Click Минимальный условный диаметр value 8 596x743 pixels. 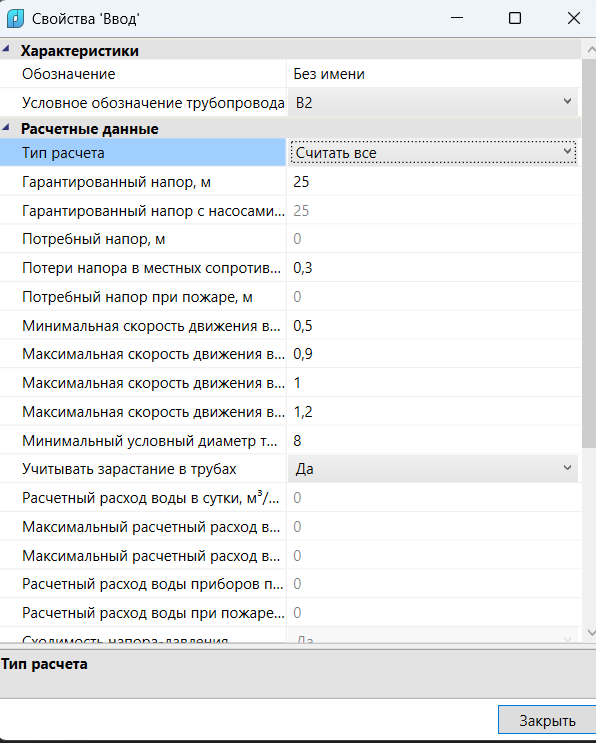[x=433, y=441]
